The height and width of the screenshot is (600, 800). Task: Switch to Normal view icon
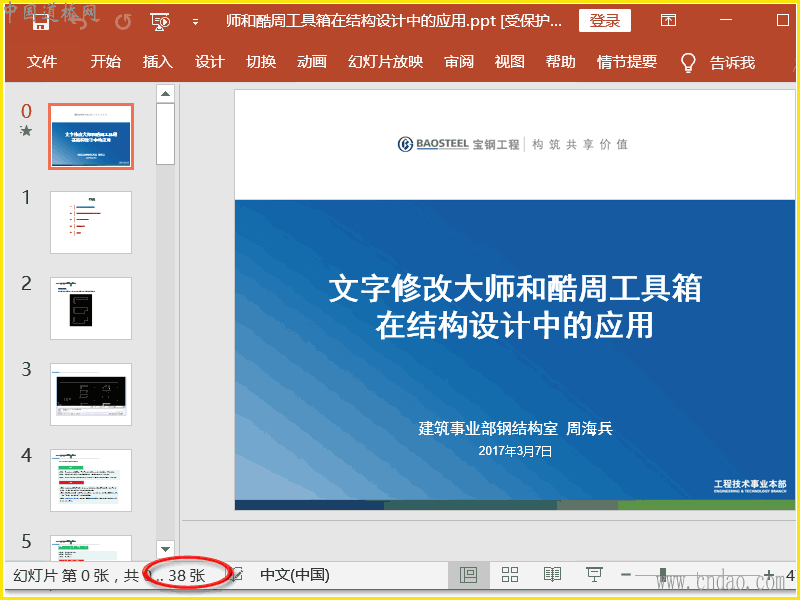[468, 574]
